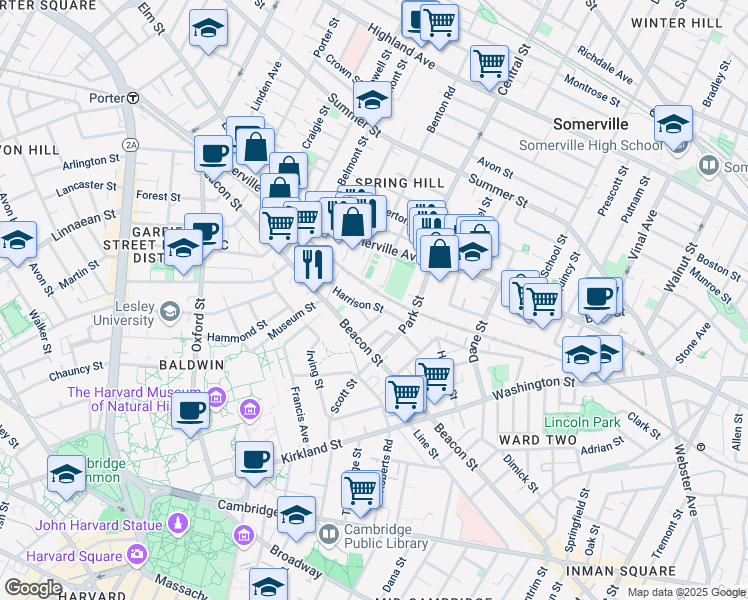Open the shopping bag marker on Somerville Ave near Belmont St

[x=353, y=225]
